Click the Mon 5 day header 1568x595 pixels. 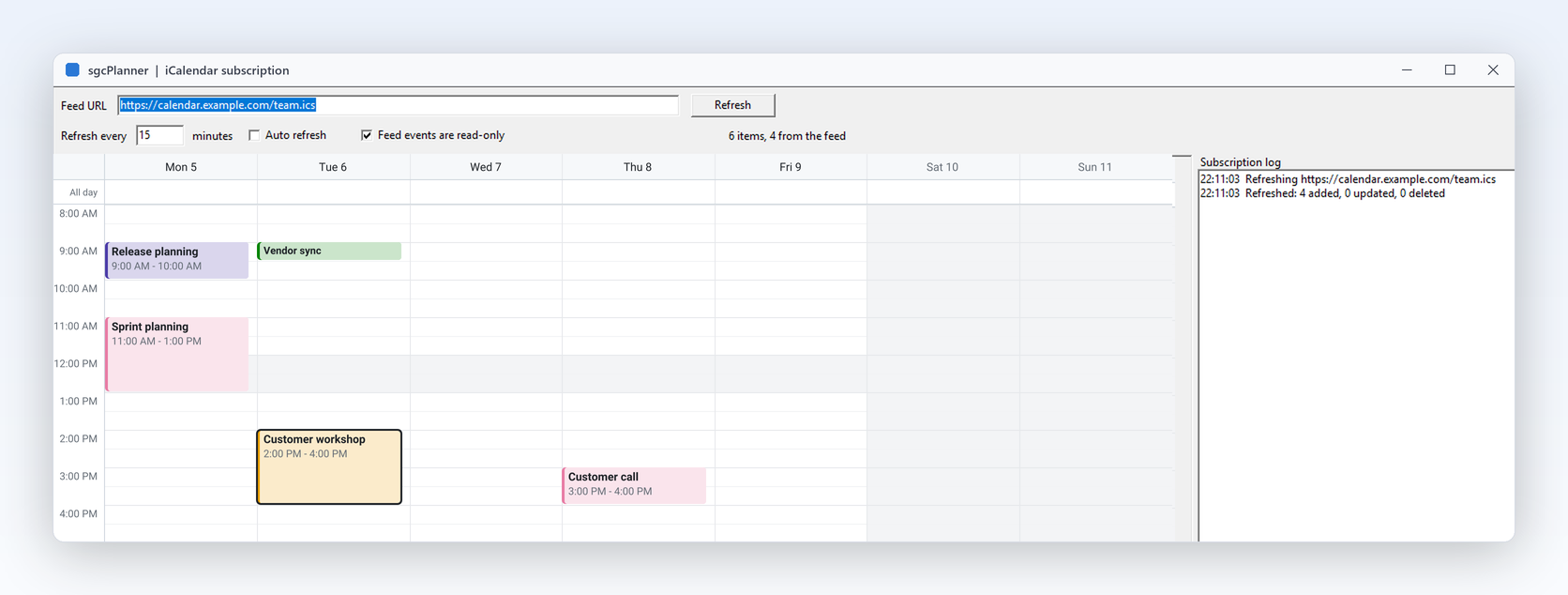[x=181, y=167]
